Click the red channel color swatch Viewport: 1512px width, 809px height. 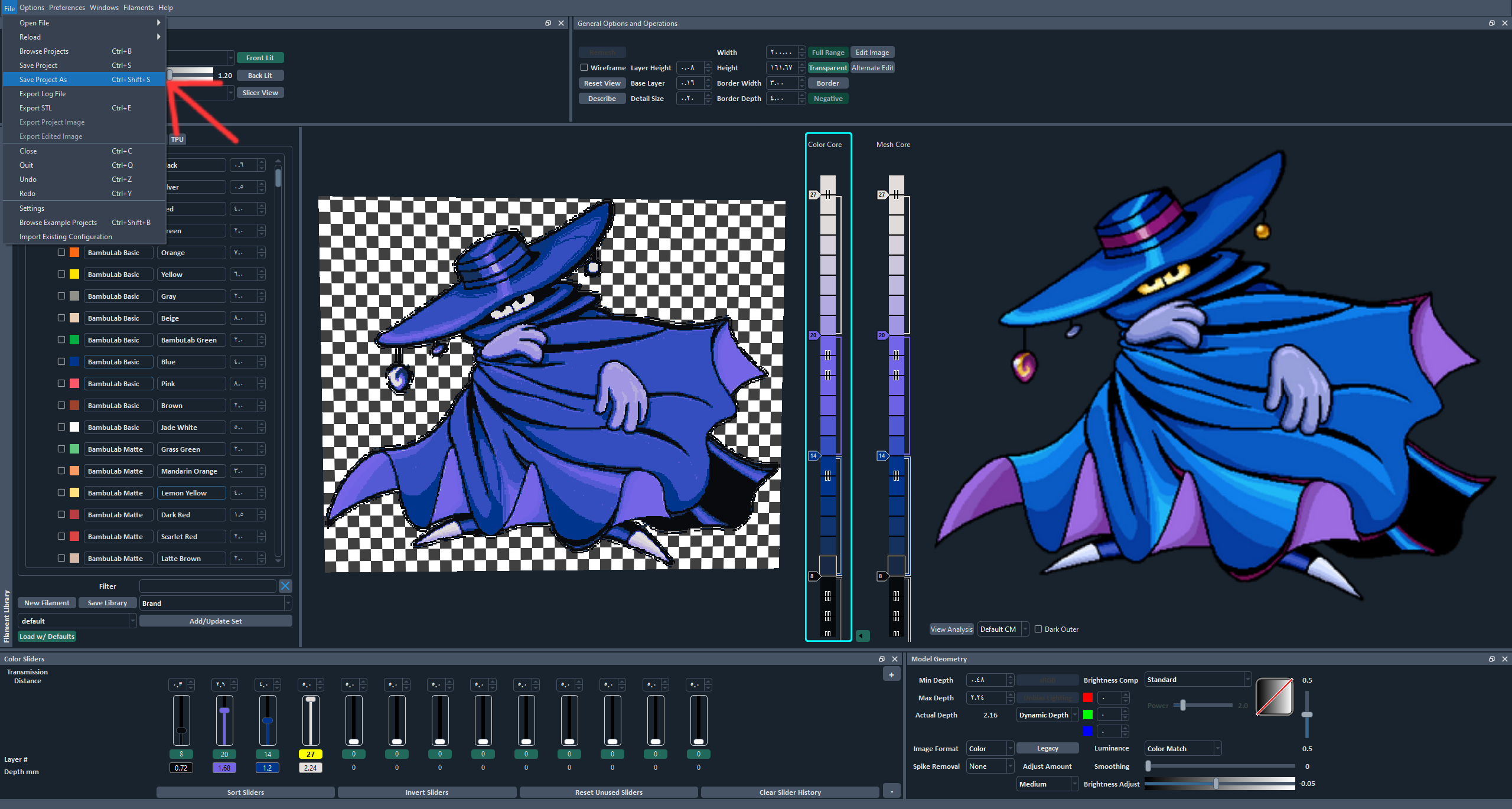1088,697
